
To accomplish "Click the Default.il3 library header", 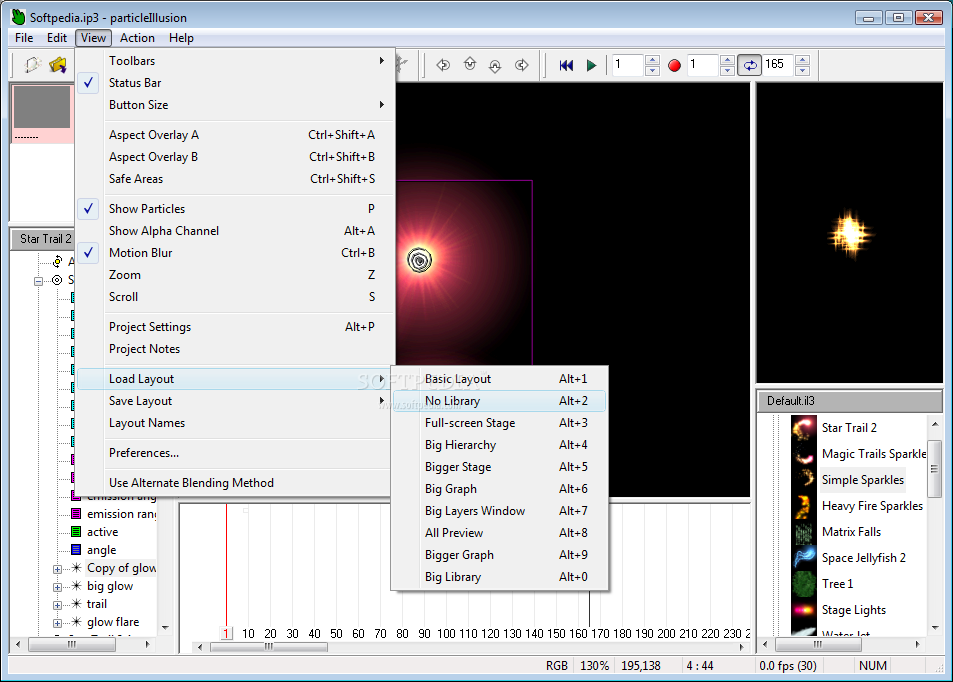I will click(x=850, y=401).
